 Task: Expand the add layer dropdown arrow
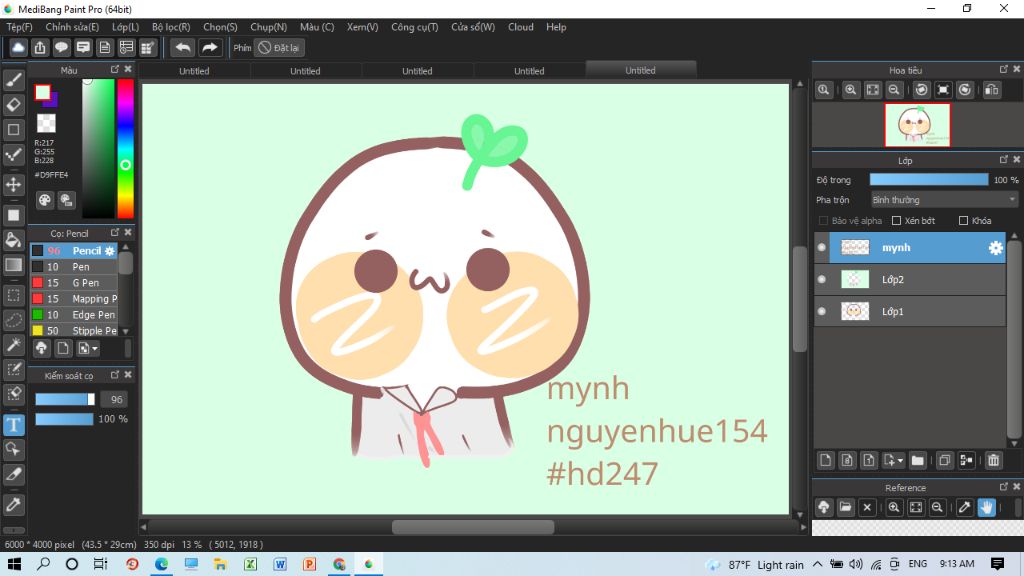[x=901, y=461]
